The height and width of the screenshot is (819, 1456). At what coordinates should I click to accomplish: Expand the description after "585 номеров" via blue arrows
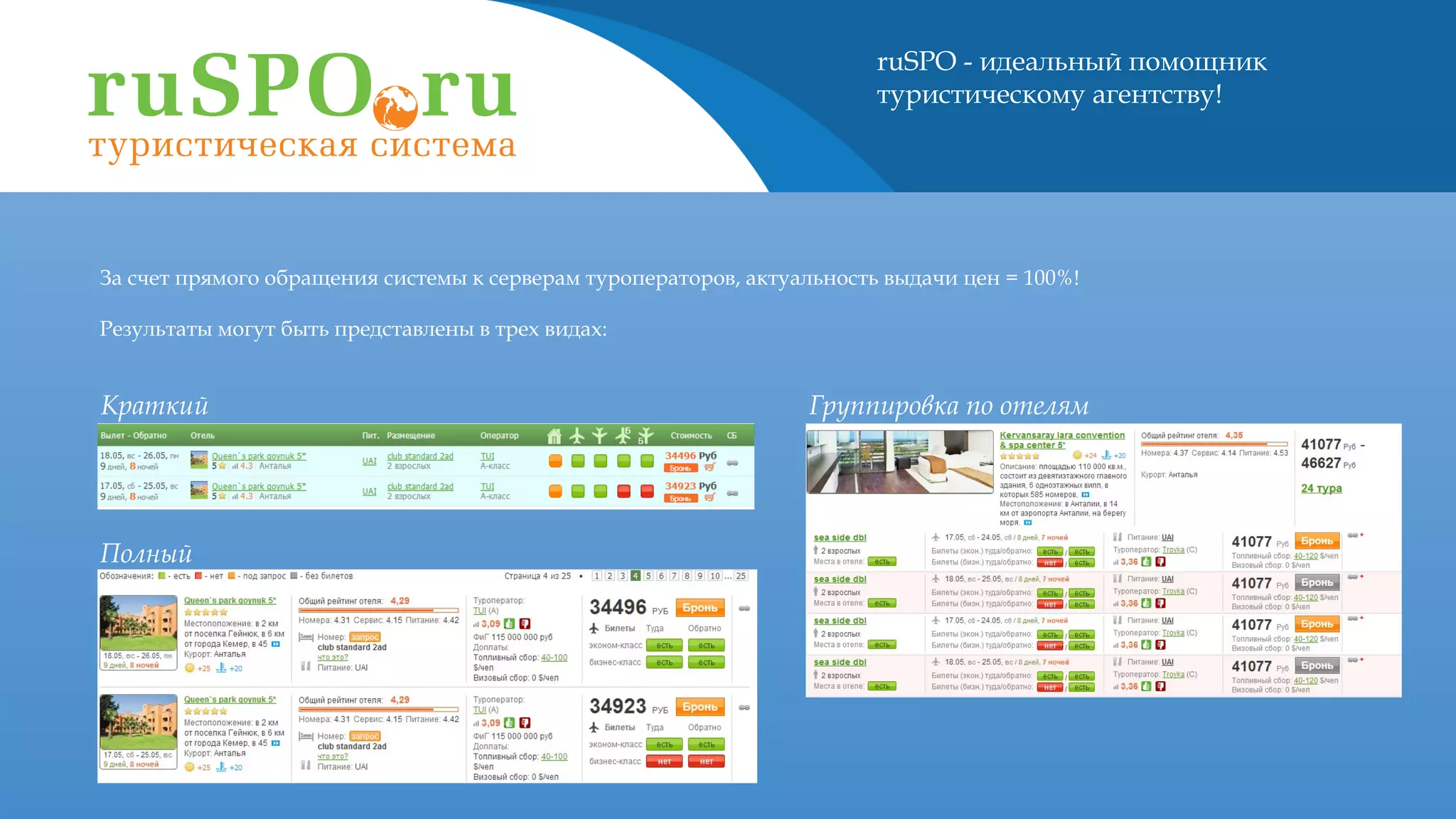[1086, 495]
